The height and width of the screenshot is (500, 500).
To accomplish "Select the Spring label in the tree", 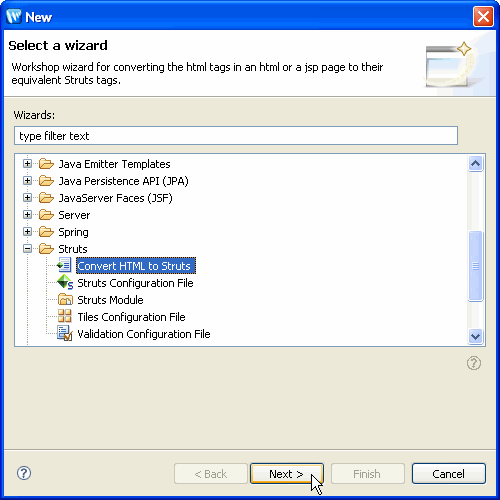I will [x=73, y=232].
